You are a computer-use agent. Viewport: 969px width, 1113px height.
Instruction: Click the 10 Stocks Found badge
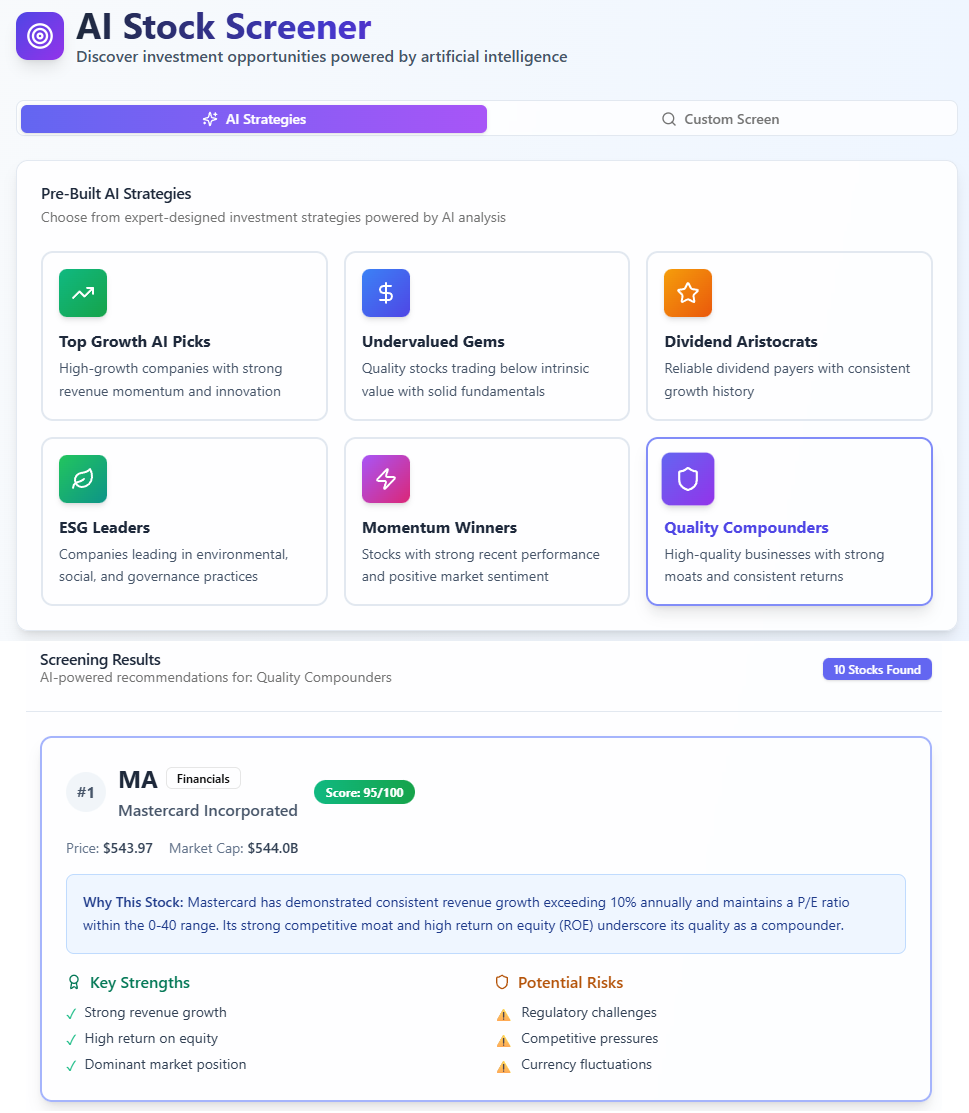click(x=877, y=669)
